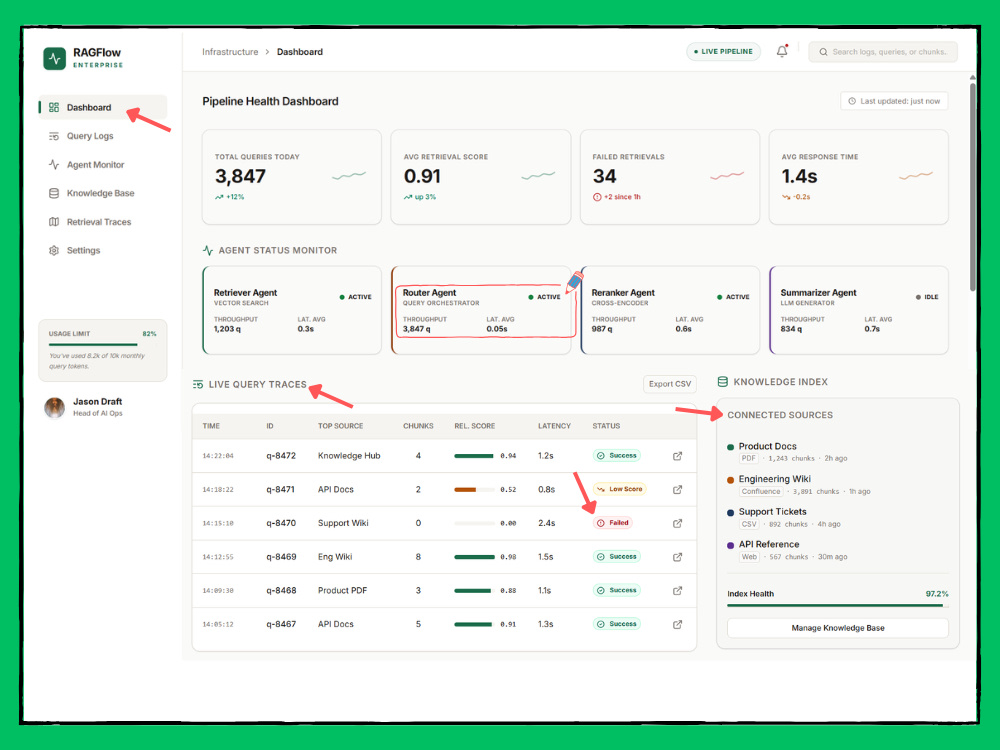The image size is (1000, 750).
Task: Click the Query Logs list icon
Action: tap(54, 136)
